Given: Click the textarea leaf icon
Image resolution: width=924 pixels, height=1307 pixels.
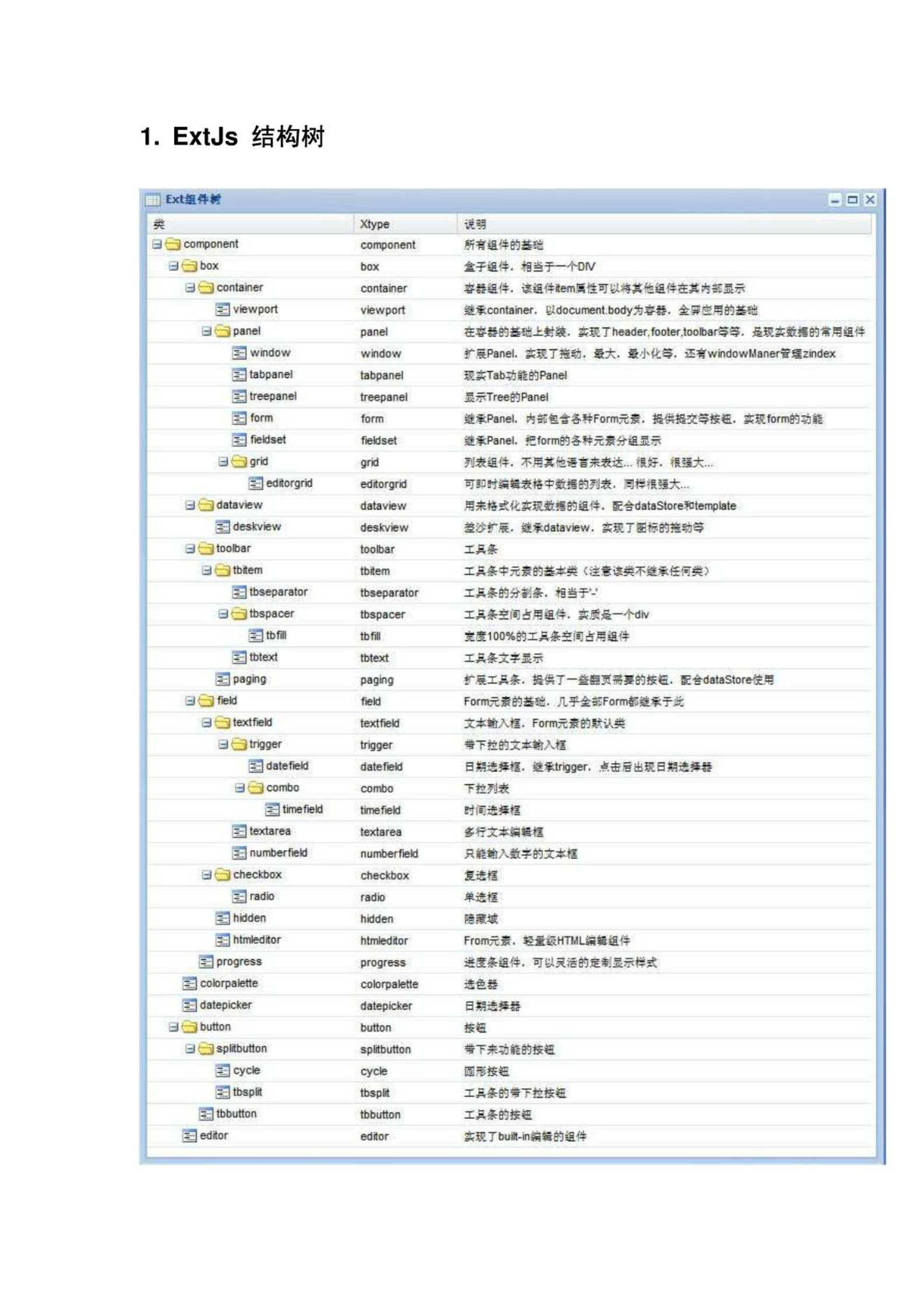Looking at the screenshot, I should coord(239,831).
